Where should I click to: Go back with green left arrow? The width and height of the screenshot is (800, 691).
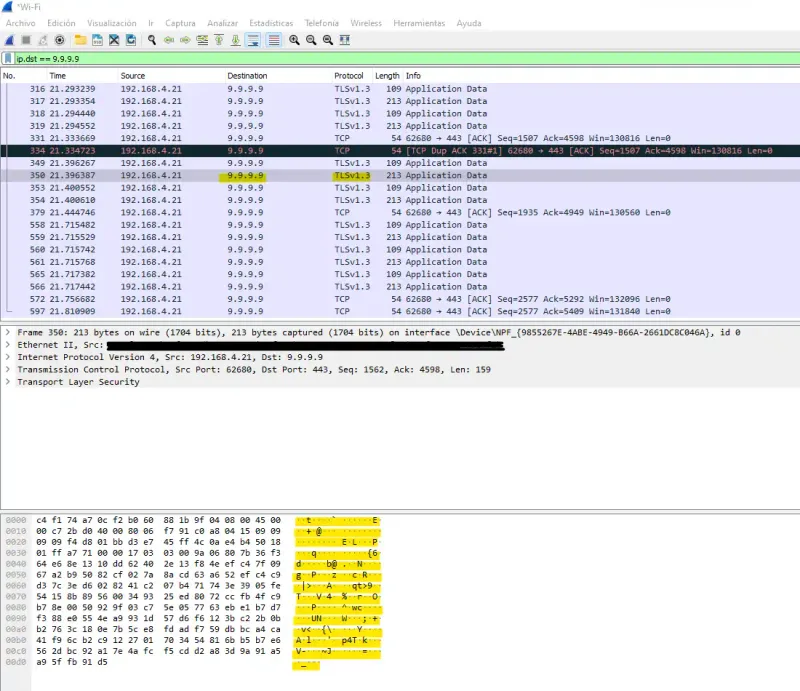(x=169, y=40)
